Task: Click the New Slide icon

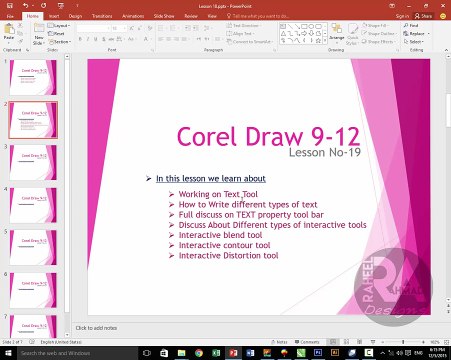Action: coord(38,29)
